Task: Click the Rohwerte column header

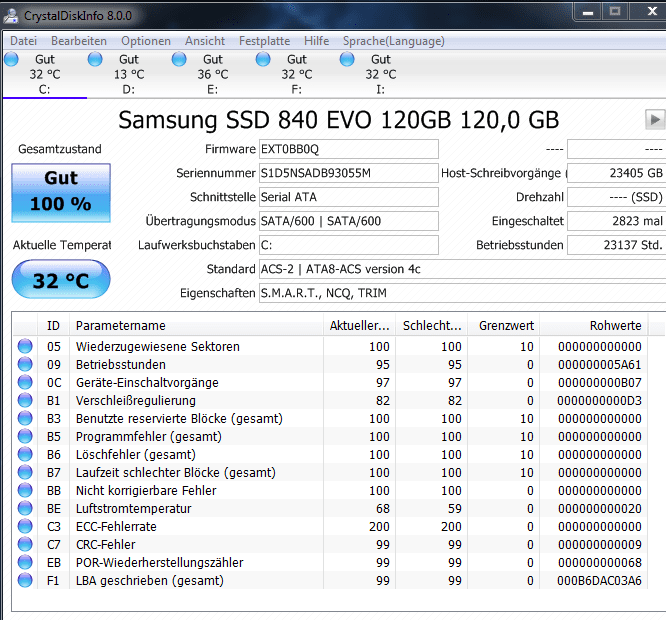Action: click(x=594, y=326)
